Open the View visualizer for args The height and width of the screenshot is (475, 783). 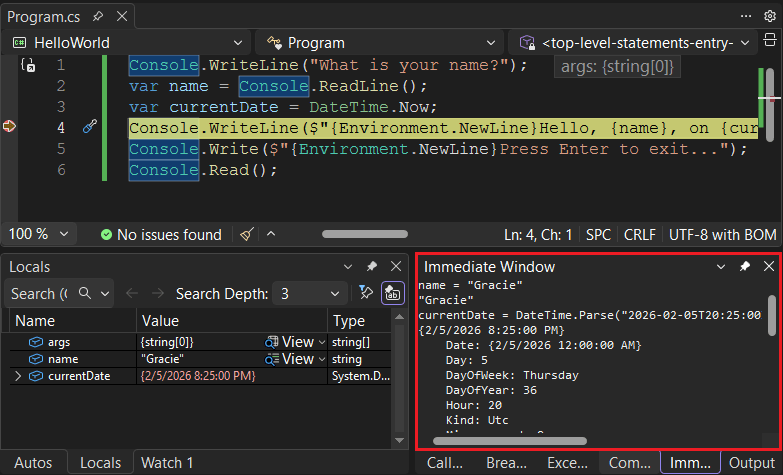[290, 342]
